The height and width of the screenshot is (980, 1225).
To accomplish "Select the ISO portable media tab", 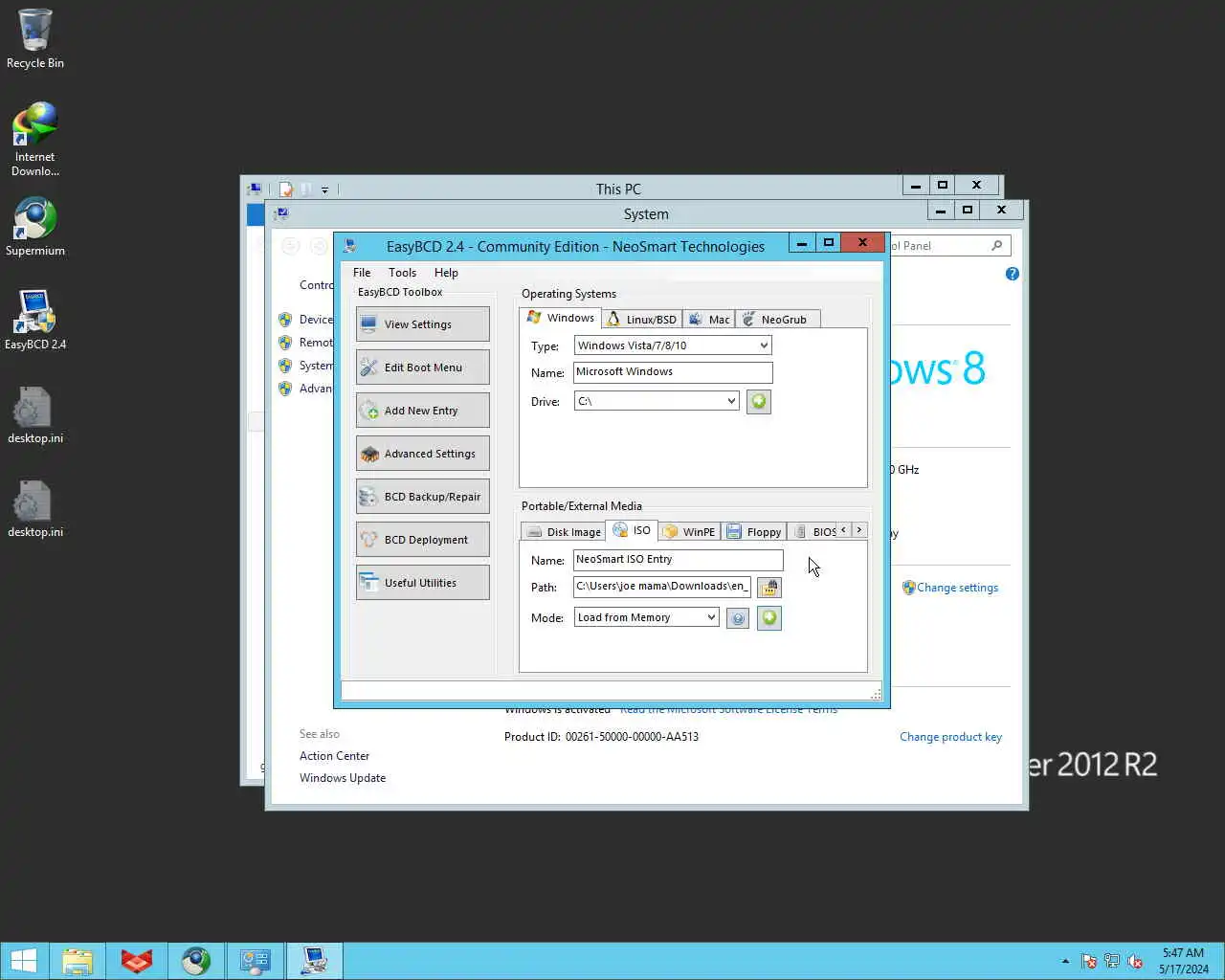I will (x=632, y=530).
